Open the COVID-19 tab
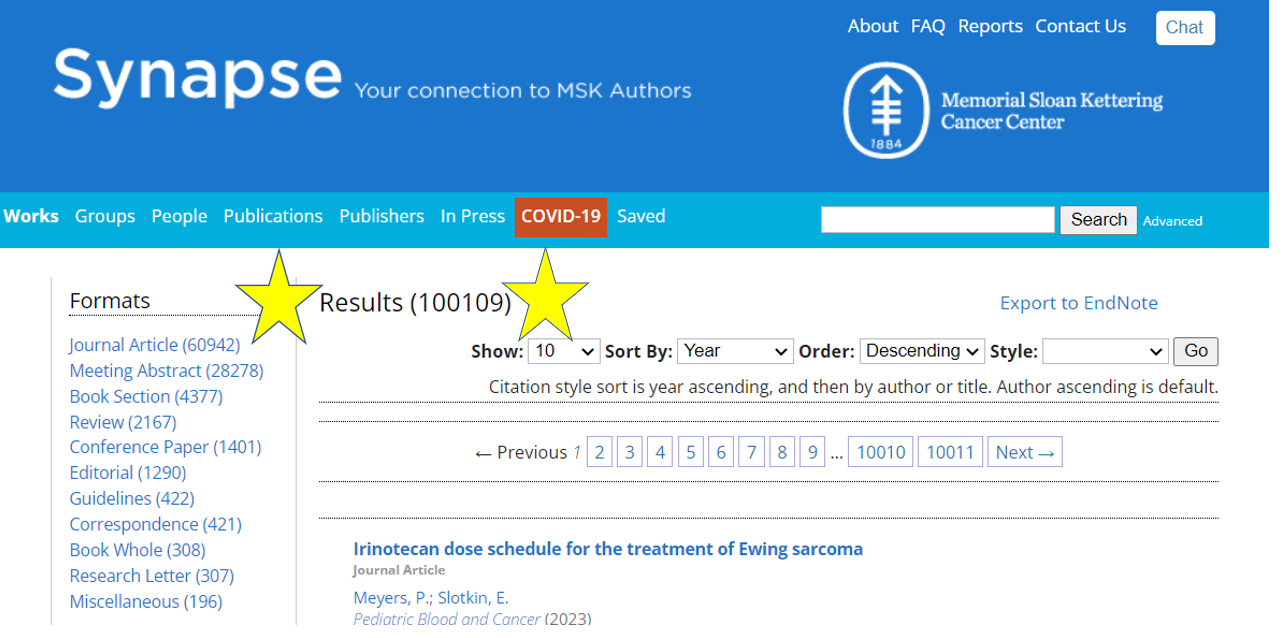Viewport: 1285px width, 638px height. 561,217
